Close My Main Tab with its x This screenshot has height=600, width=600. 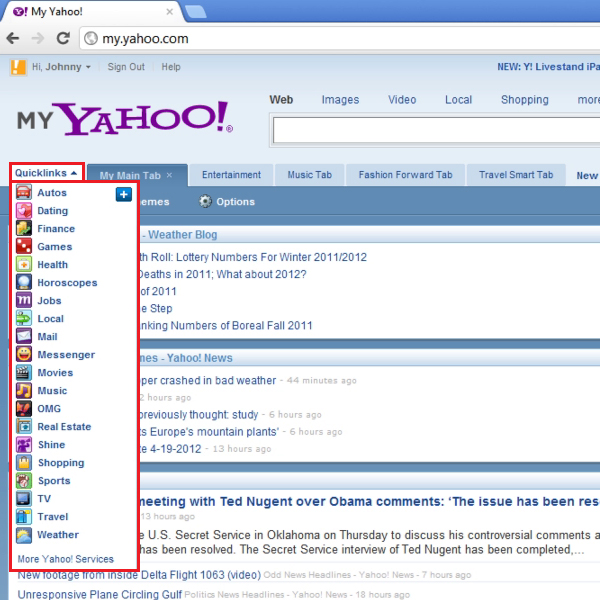coord(169,175)
